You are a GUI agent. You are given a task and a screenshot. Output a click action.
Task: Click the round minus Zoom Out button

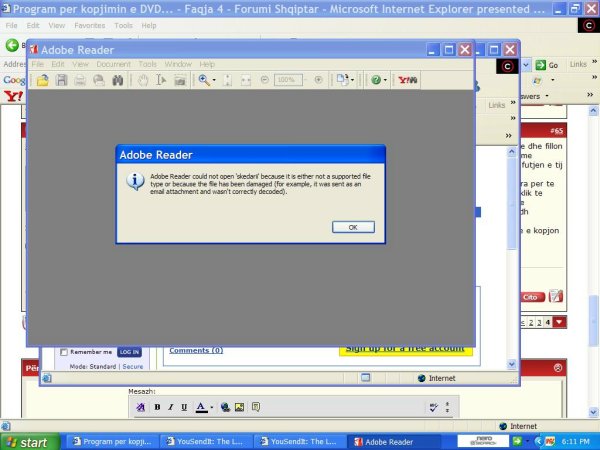pyautogui.click(x=264, y=80)
